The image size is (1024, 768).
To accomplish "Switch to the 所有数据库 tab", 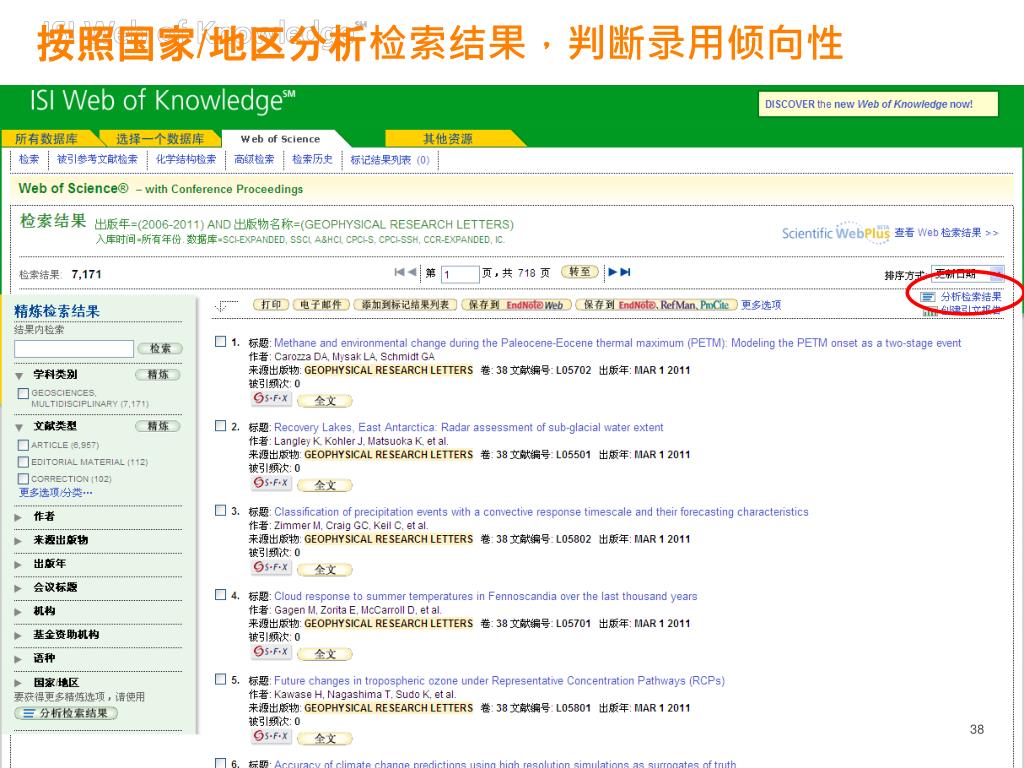I will tap(46, 138).
